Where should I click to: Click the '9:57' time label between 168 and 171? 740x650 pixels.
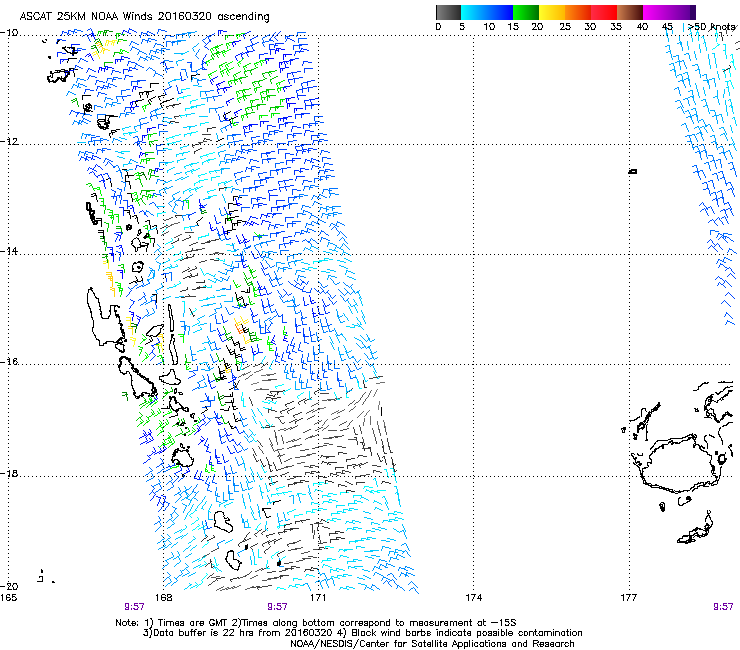click(278, 607)
